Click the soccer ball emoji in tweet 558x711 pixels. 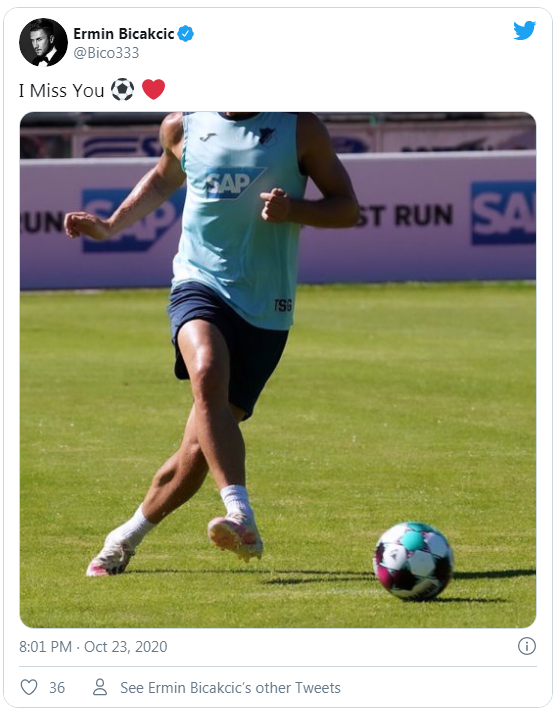122,89
